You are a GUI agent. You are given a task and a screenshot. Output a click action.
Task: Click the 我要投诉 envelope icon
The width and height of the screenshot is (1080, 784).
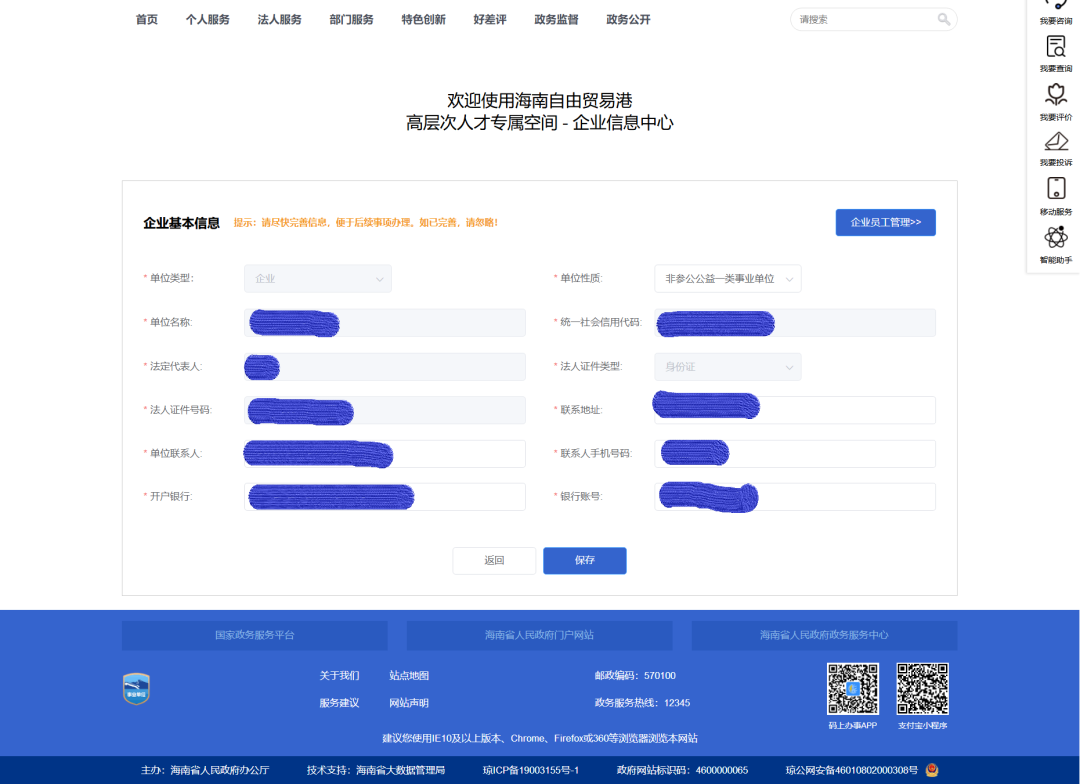(x=1055, y=142)
